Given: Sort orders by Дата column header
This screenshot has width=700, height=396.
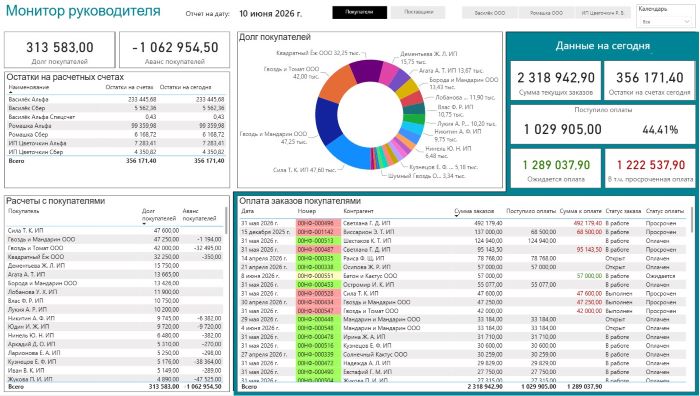Looking at the screenshot, I should click(x=247, y=211).
